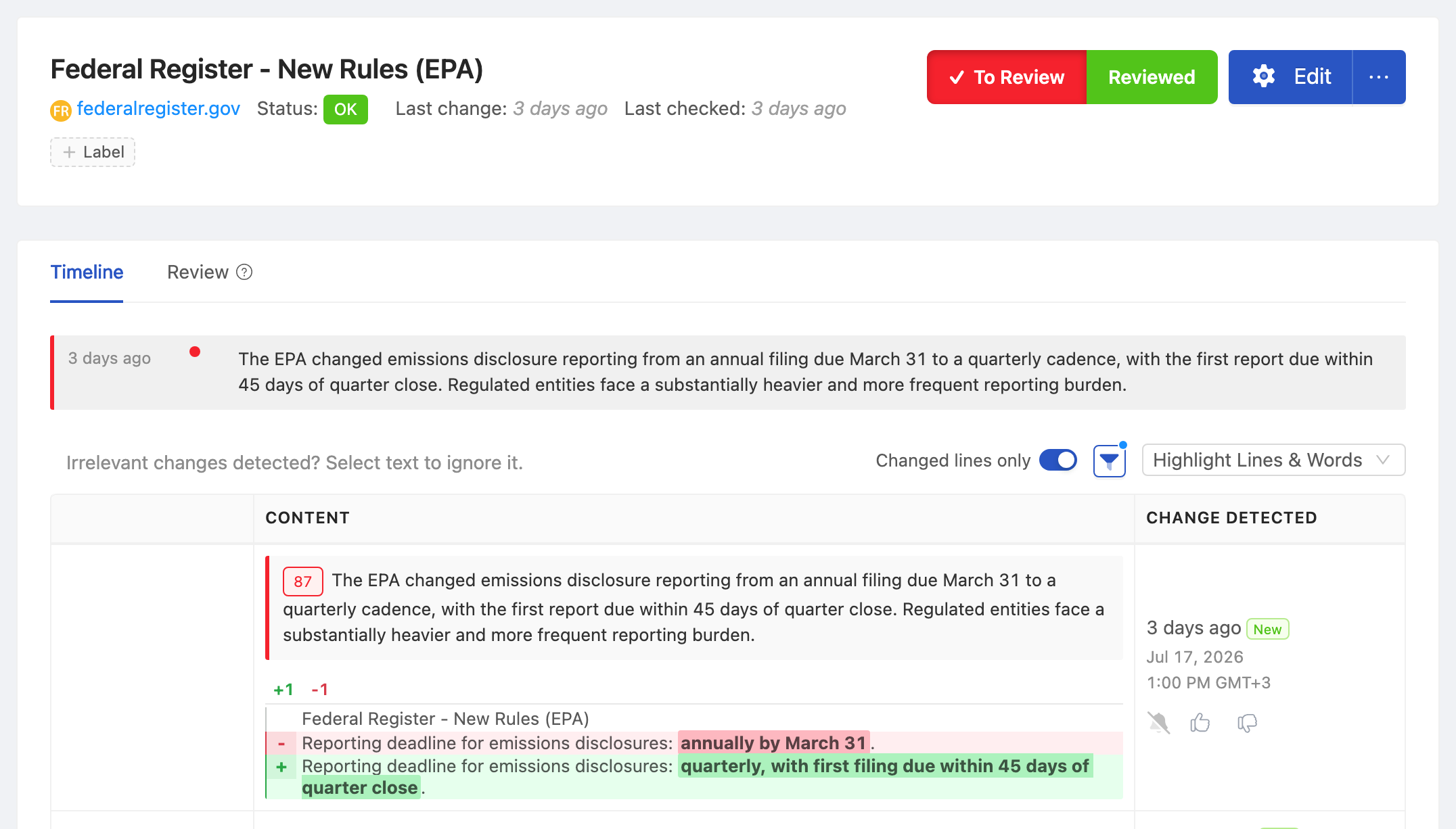Image resolution: width=1456 pixels, height=829 pixels.
Task: Click the plus icon in Label button
Action: [69, 152]
